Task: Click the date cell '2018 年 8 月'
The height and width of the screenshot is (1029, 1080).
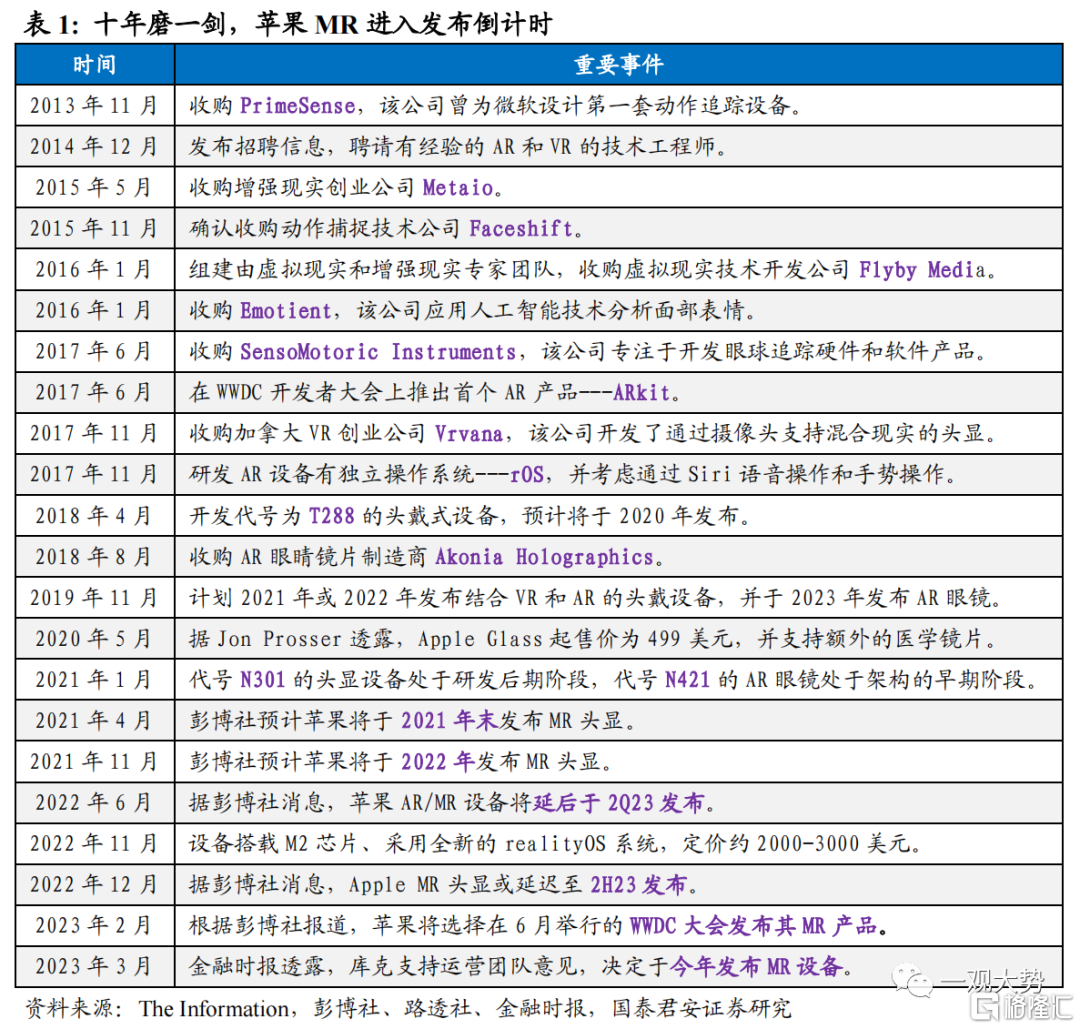Action: tap(94, 557)
